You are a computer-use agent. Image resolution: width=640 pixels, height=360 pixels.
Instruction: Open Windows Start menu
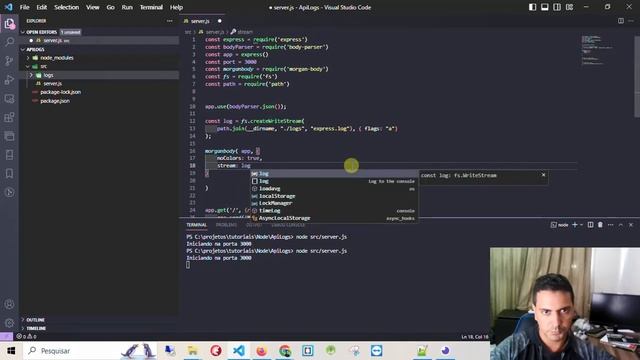[11, 351]
